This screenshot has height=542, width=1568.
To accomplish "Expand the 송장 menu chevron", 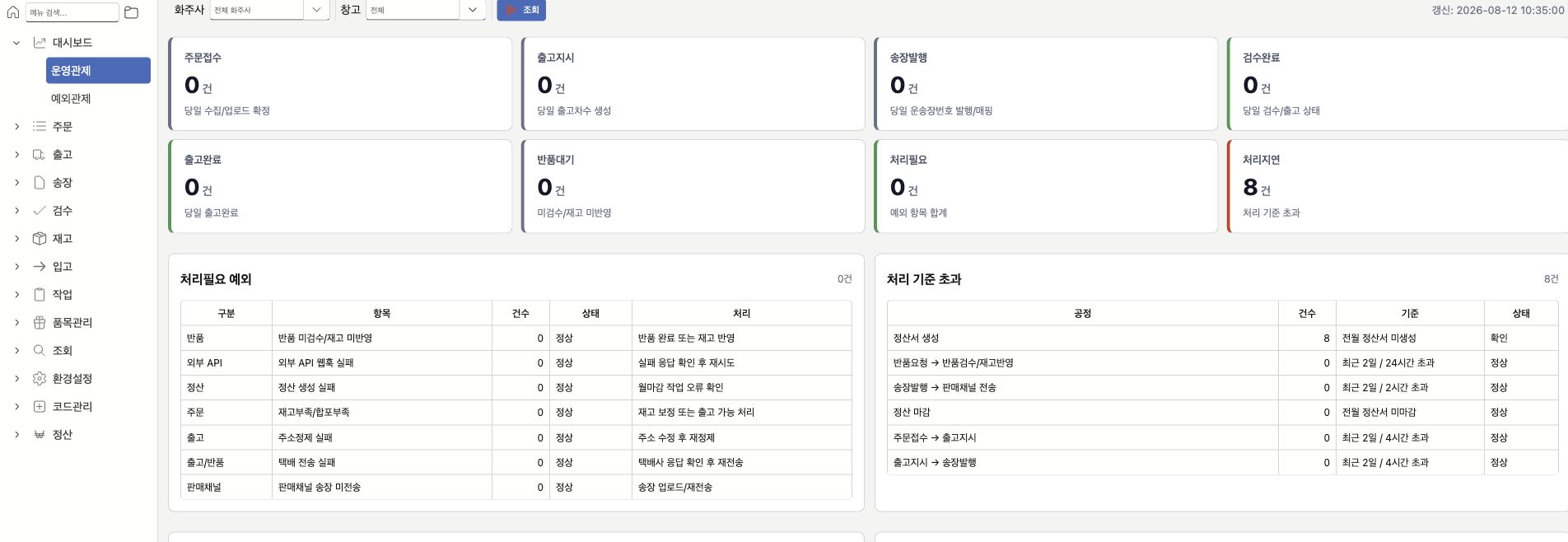I will point(16,182).
